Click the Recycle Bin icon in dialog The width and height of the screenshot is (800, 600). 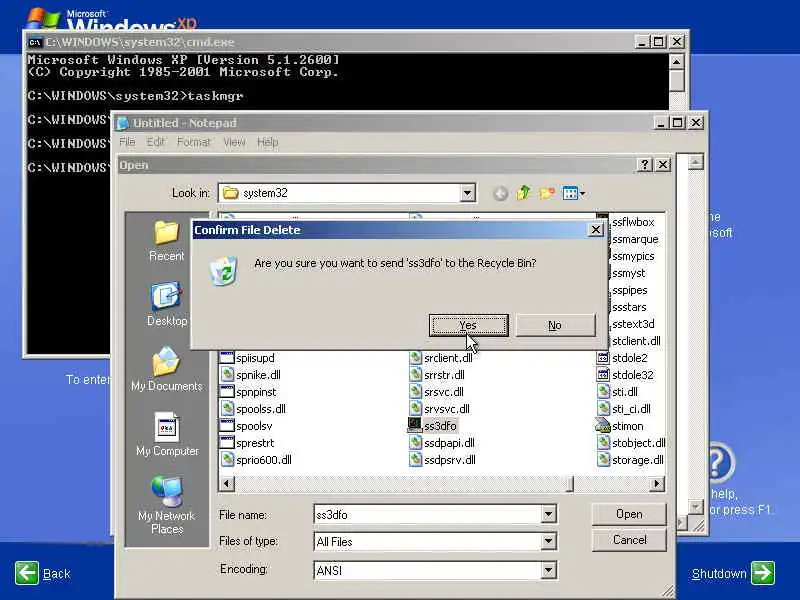[224, 270]
